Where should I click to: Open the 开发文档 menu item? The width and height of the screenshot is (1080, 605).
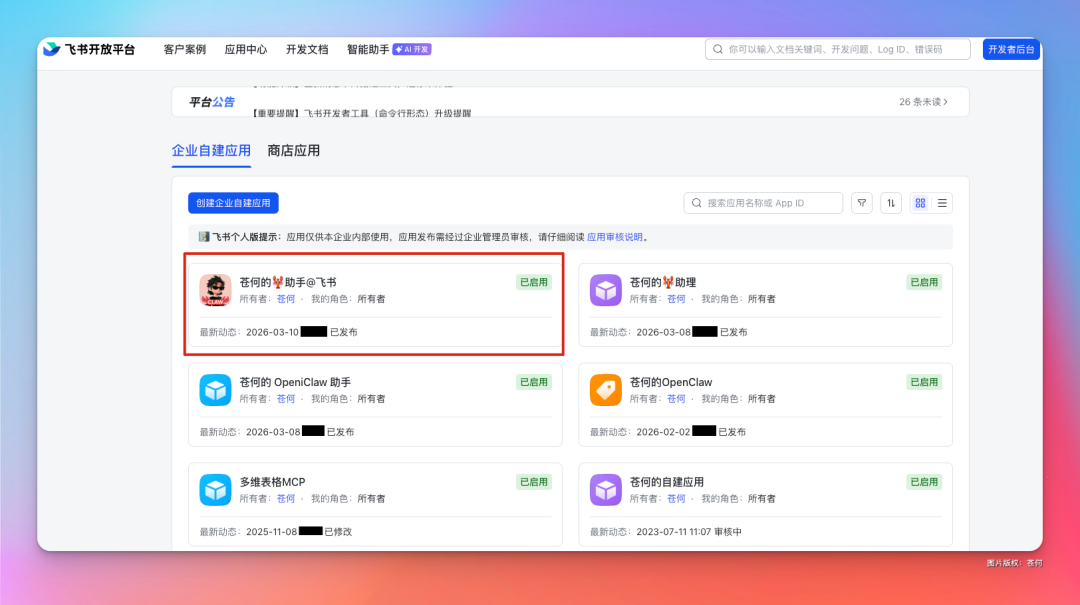point(306,47)
